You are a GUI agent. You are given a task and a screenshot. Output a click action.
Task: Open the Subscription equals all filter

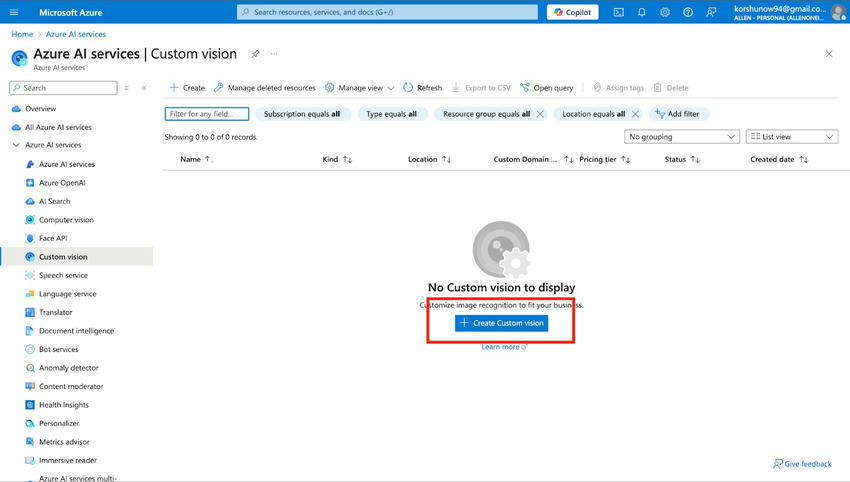pyautogui.click(x=302, y=114)
